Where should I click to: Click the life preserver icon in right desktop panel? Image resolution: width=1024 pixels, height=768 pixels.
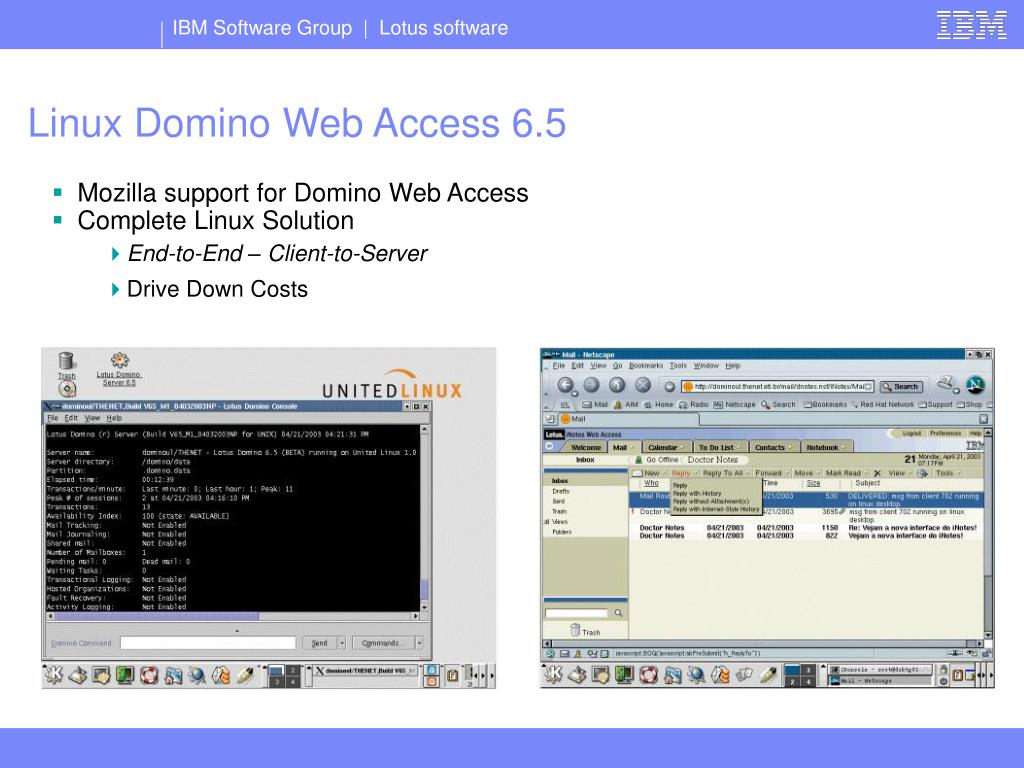[648, 675]
